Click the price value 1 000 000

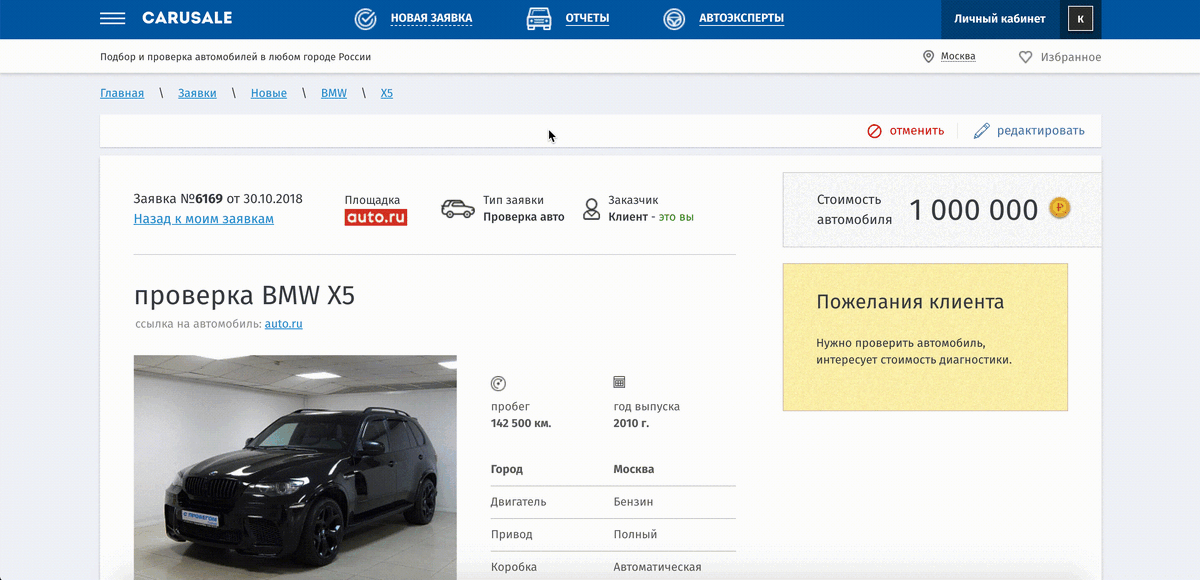(974, 210)
